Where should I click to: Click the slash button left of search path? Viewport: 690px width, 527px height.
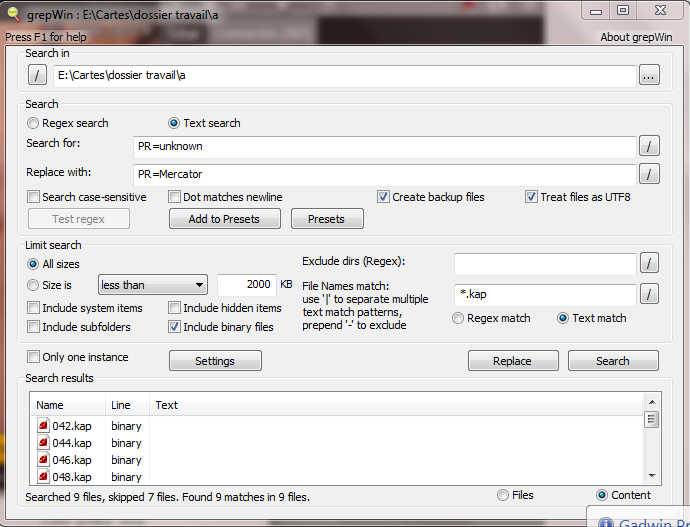(x=37, y=75)
